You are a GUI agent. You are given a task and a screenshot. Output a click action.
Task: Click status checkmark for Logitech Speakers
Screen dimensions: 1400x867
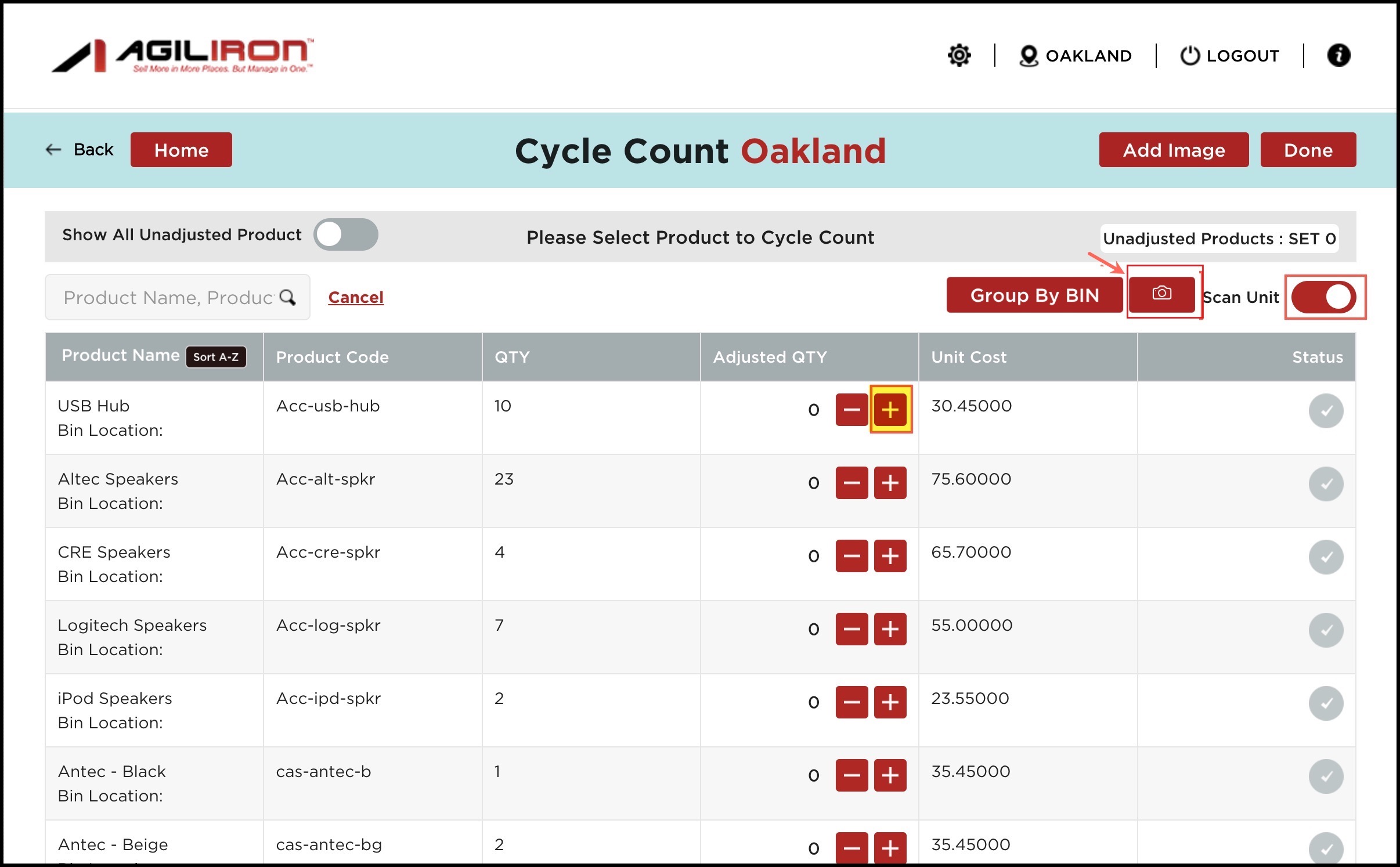(x=1326, y=630)
